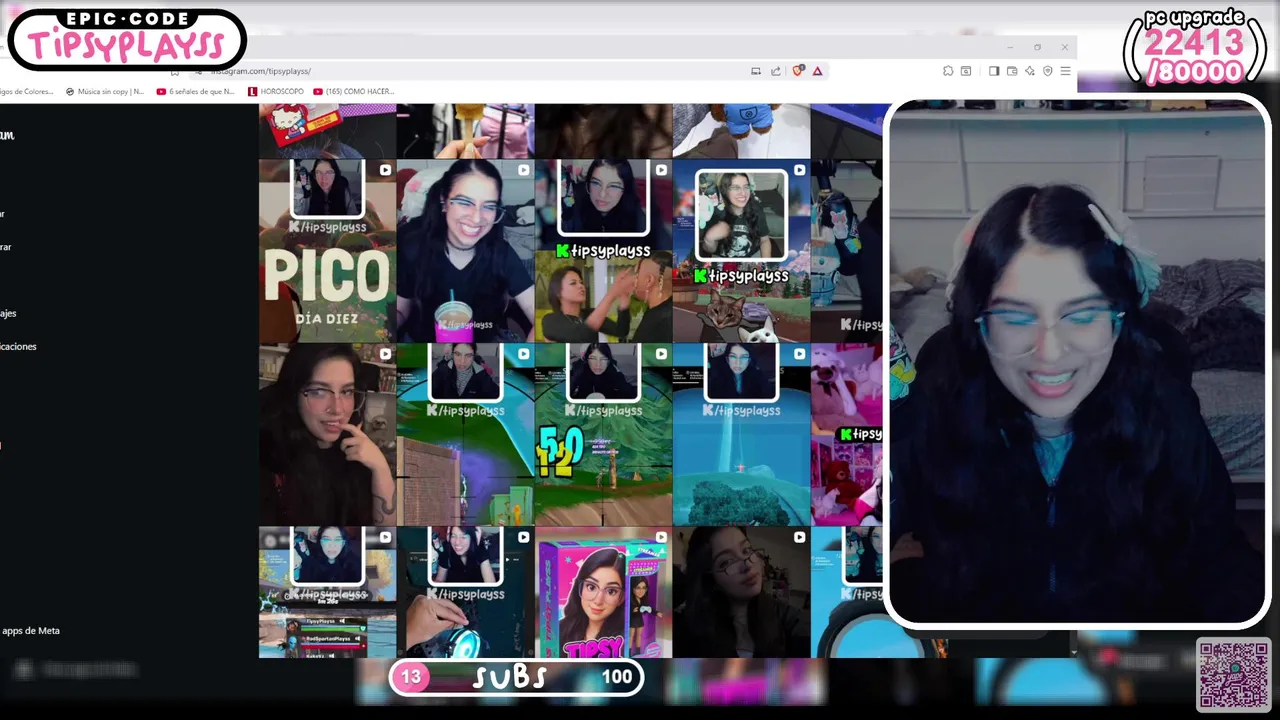Open the Fortnite brick wall reel thumbnail
Viewport: 1280px width, 720px height.
click(465, 434)
